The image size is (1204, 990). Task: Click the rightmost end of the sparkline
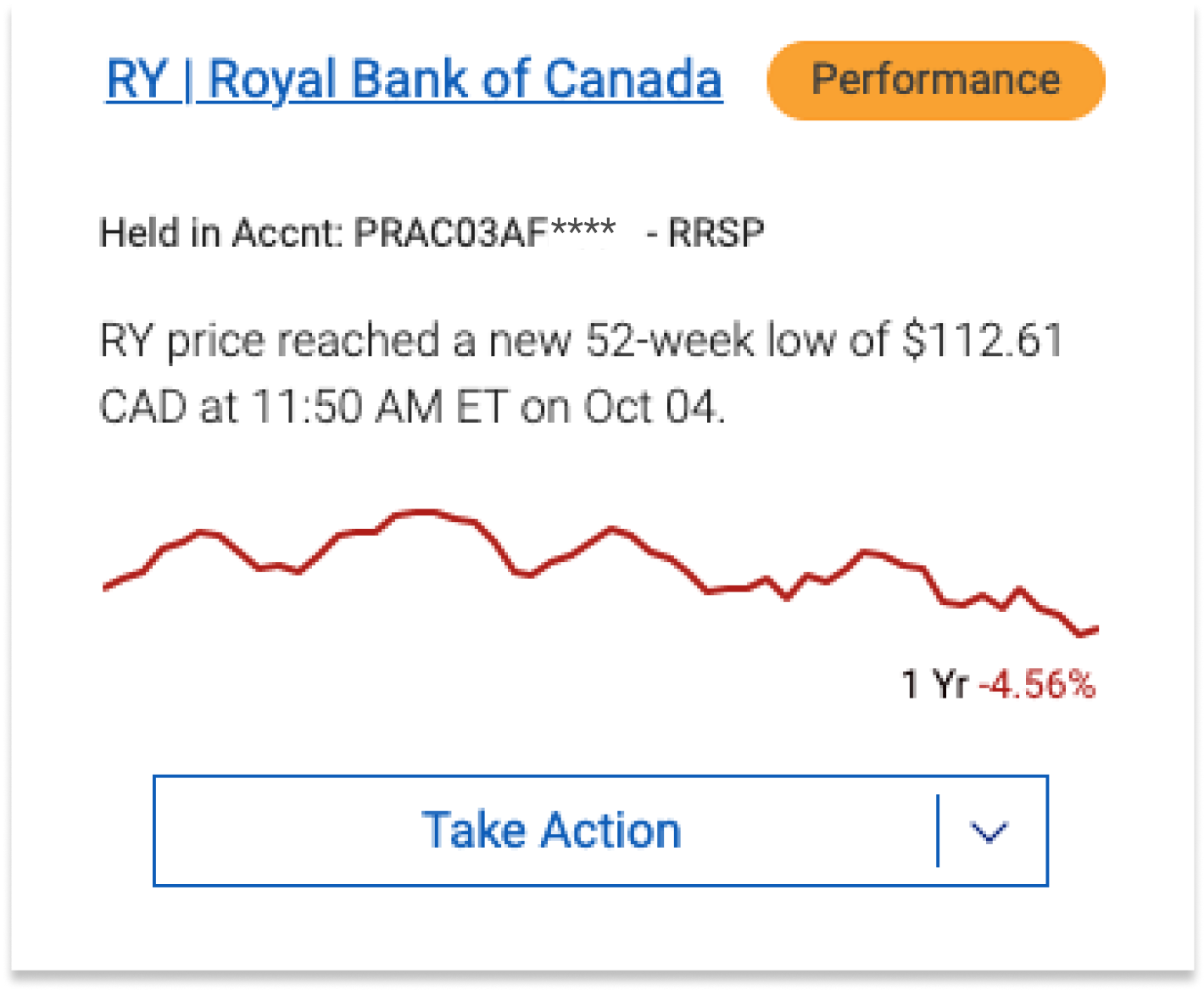(x=1096, y=629)
